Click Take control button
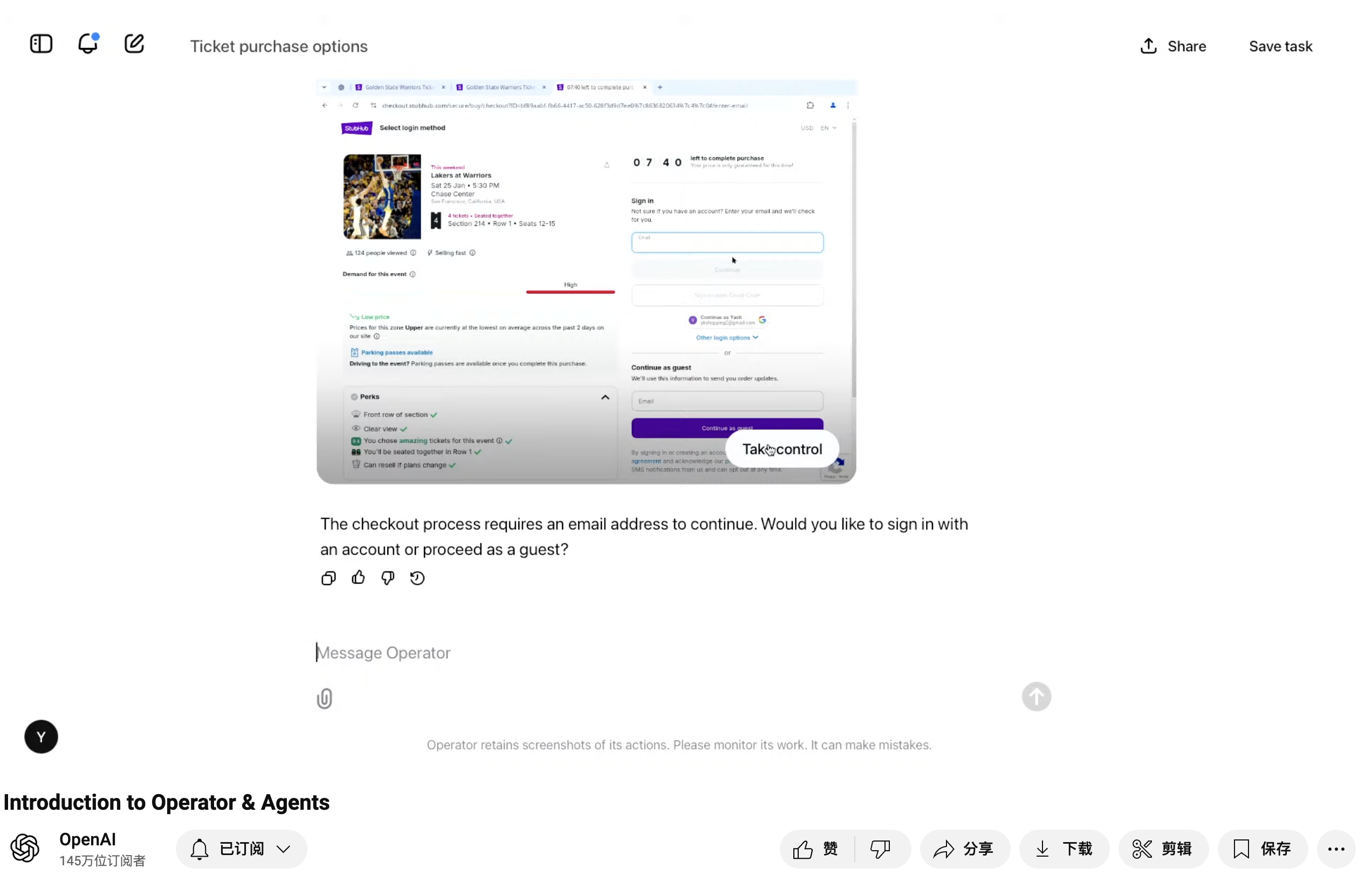This screenshot has height=882, width=1372. point(782,450)
